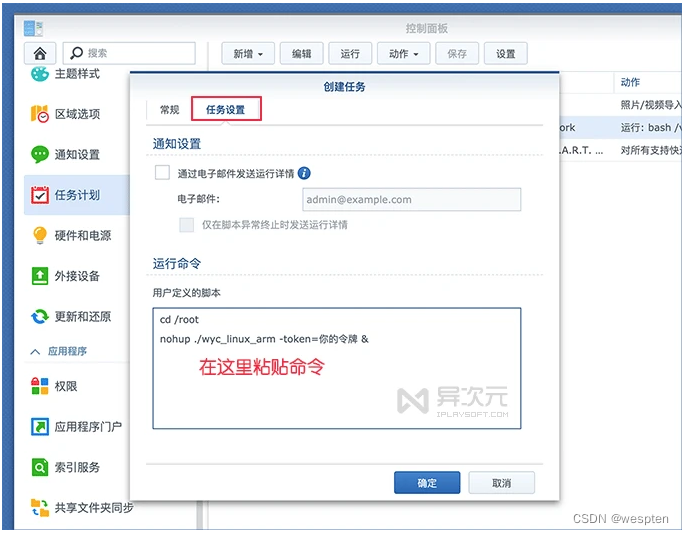Open the 通知设置 speech bubble icon
The image size is (684, 535).
(40, 154)
